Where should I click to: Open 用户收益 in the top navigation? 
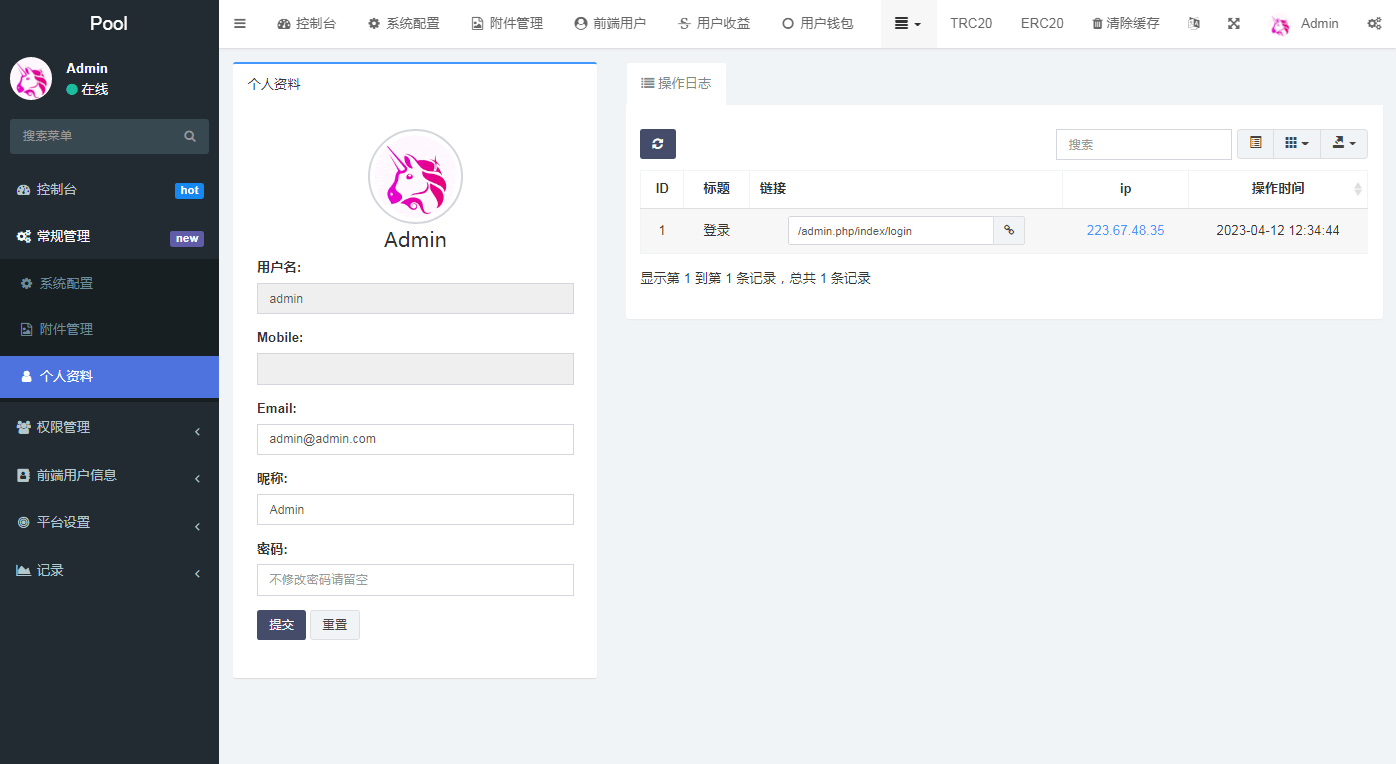click(713, 23)
